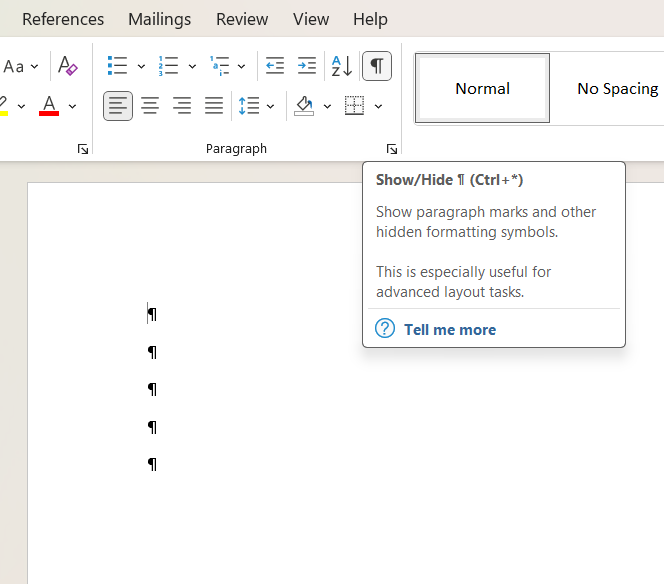Click the multilevel list icon
This screenshot has height=584, width=664.
coord(219,66)
